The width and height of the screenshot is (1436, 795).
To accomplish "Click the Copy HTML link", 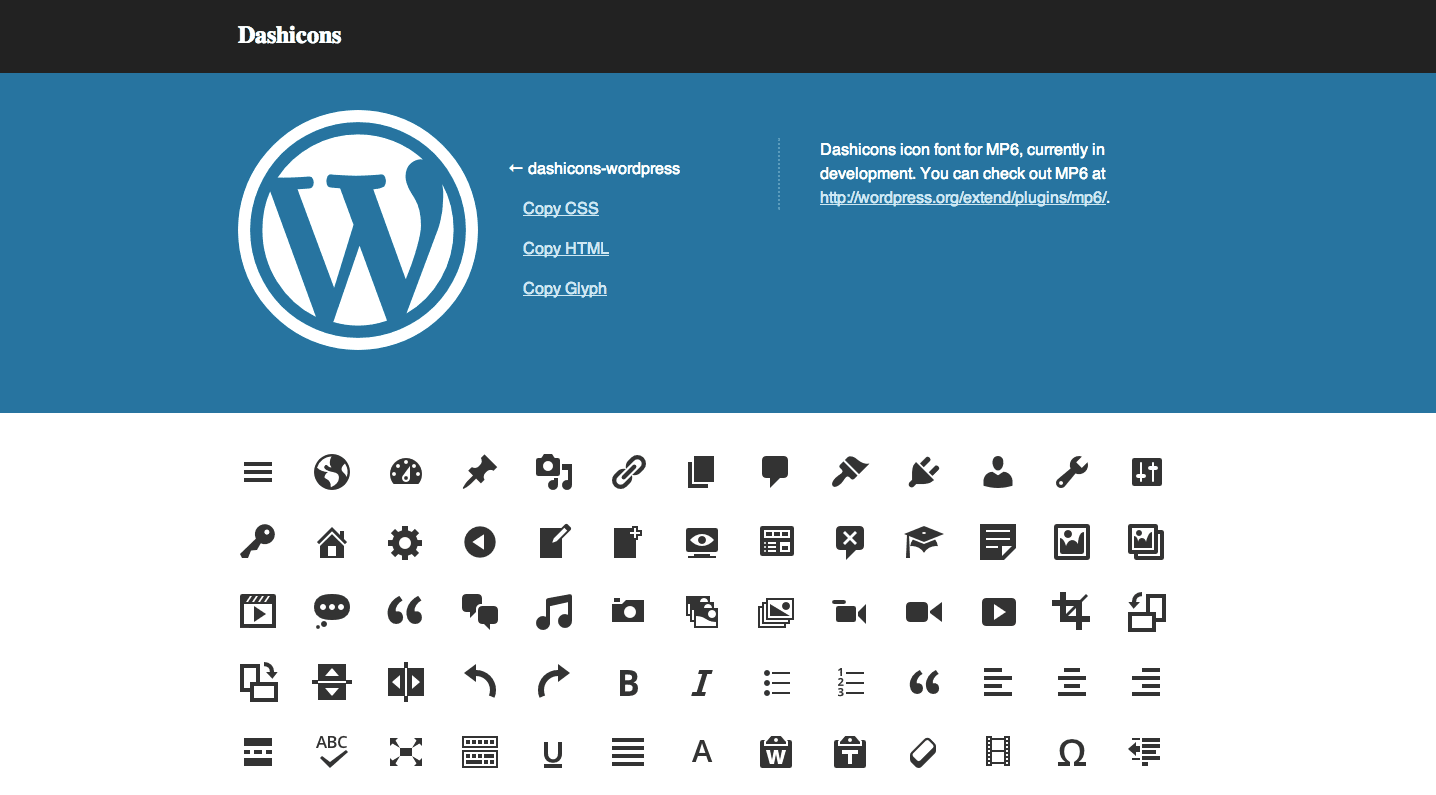I will coord(565,248).
